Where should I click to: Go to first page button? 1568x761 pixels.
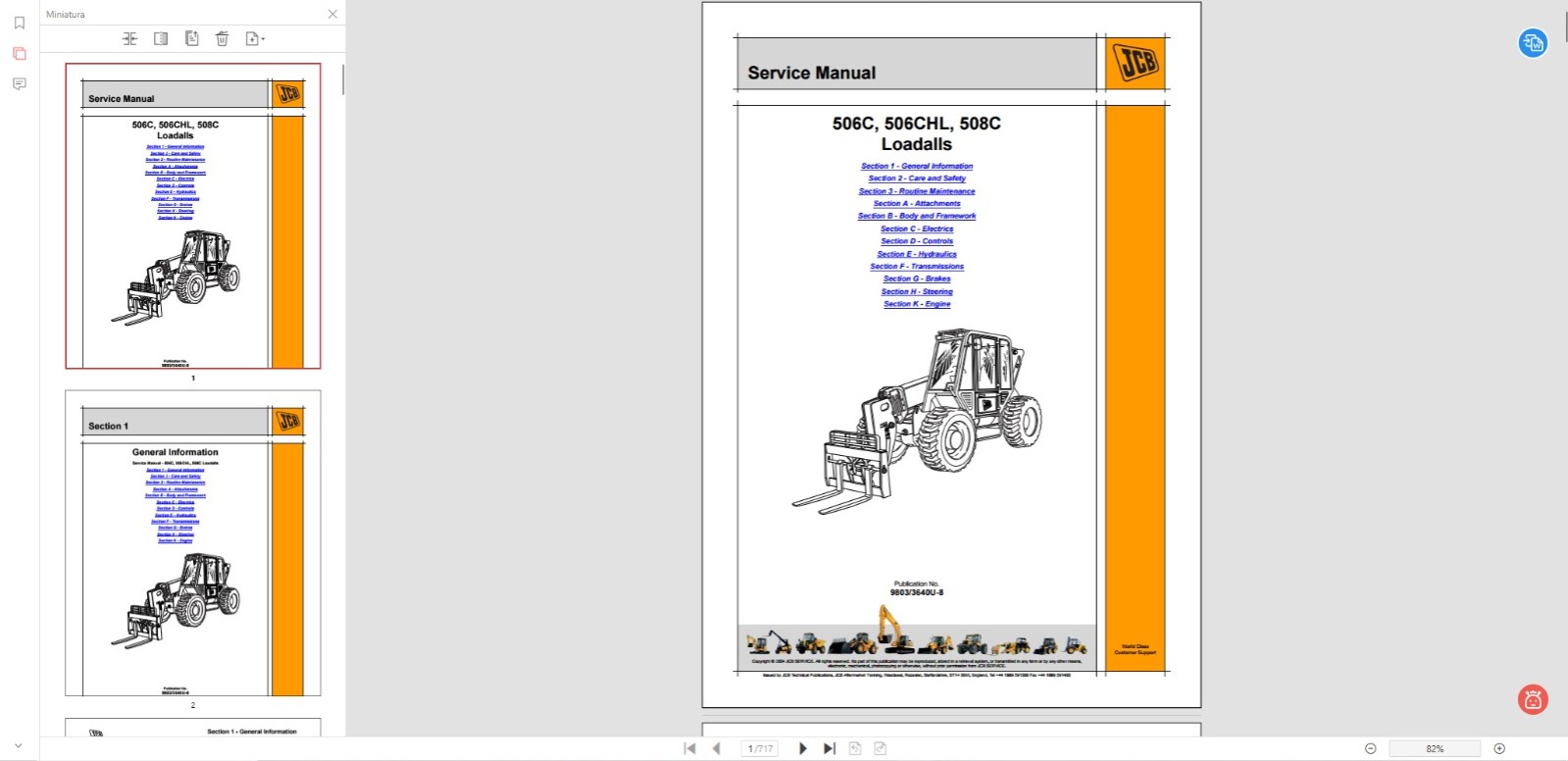(689, 748)
